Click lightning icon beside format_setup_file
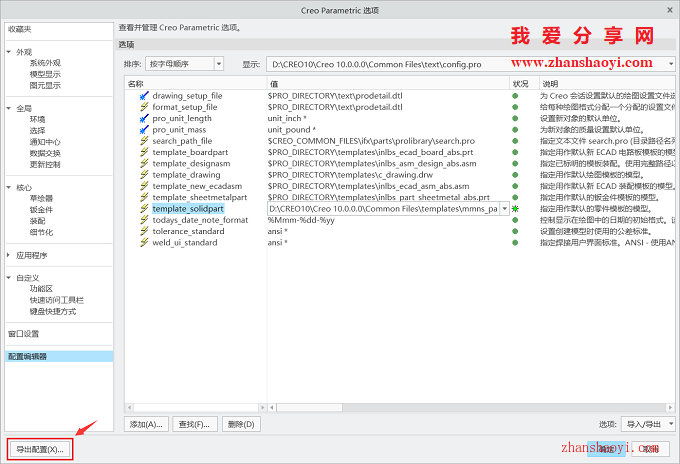680x464 pixels. click(x=144, y=107)
